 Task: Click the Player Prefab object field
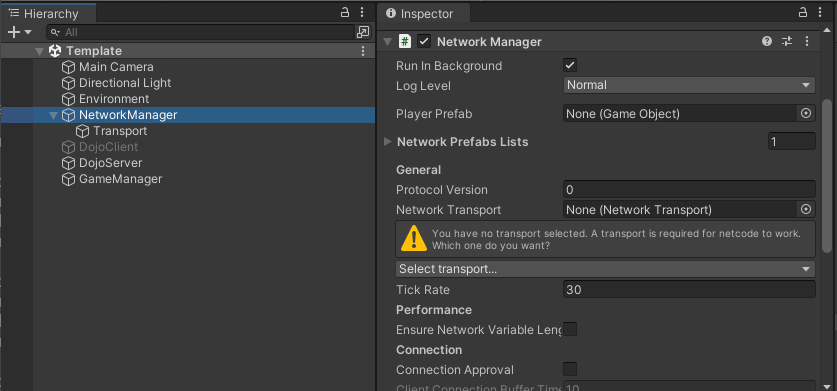point(680,114)
